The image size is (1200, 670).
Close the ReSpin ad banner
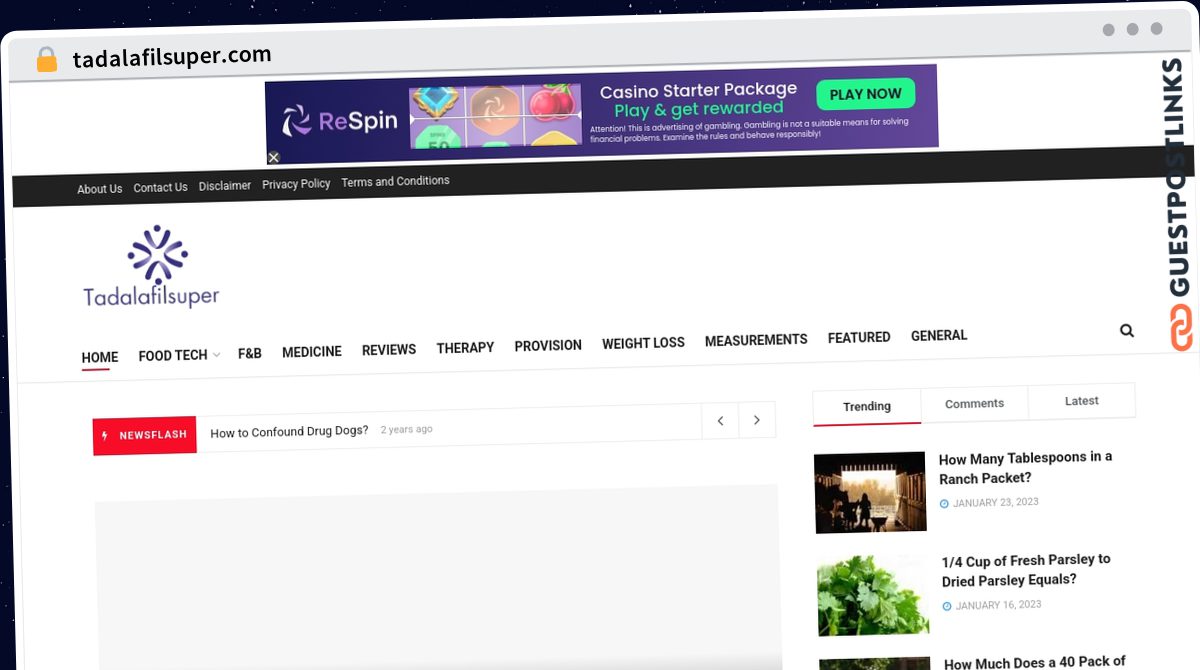273,157
